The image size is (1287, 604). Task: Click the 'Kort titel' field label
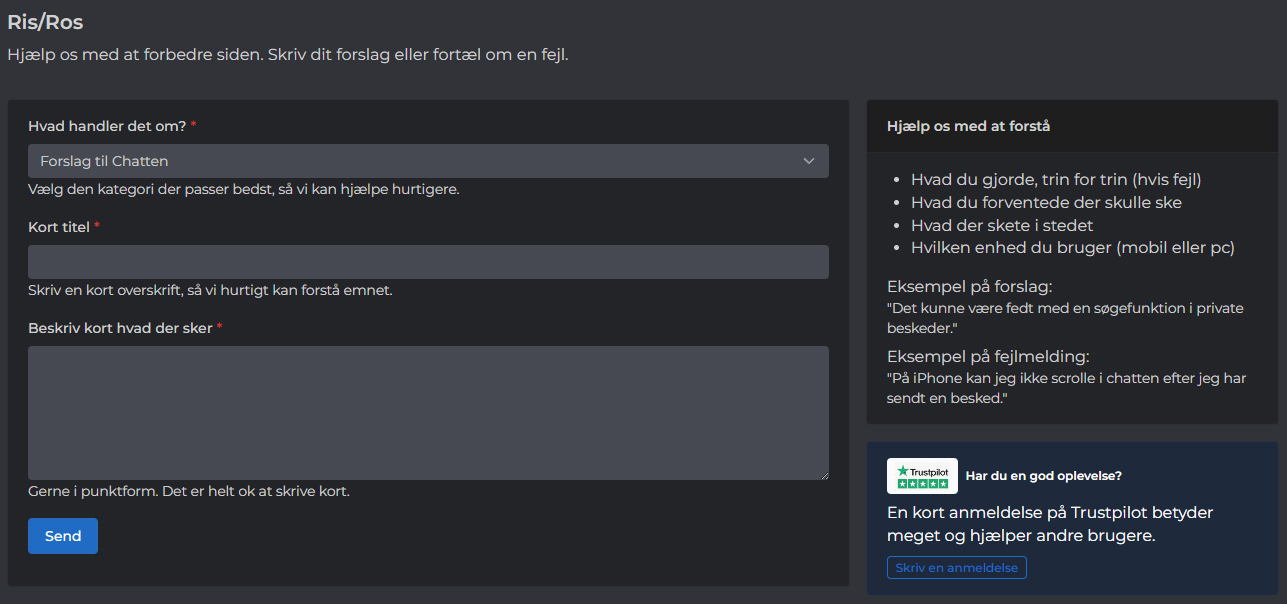tap(60, 227)
